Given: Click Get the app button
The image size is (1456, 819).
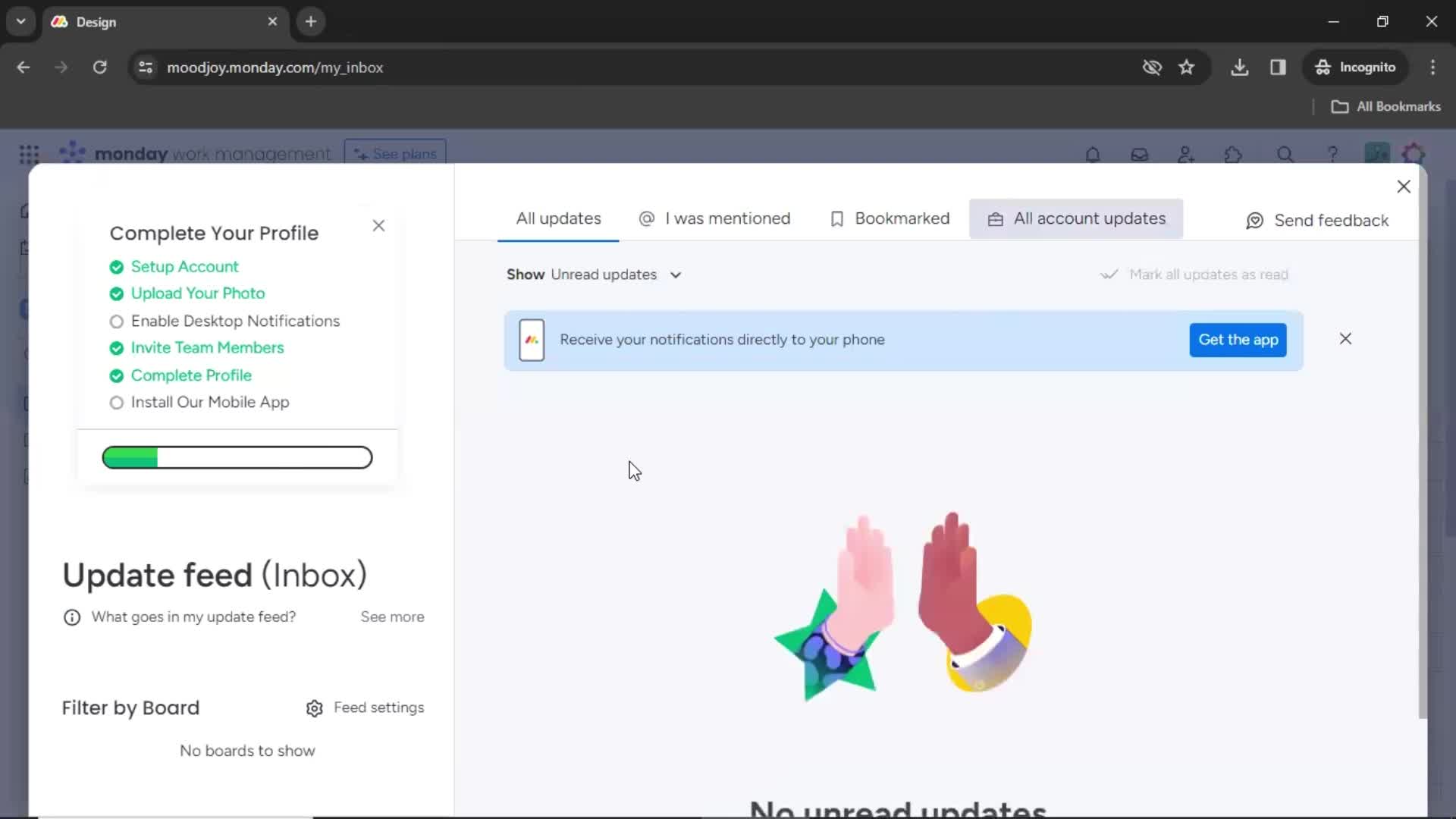Looking at the screenshot, I should (x=1238, y=339).
